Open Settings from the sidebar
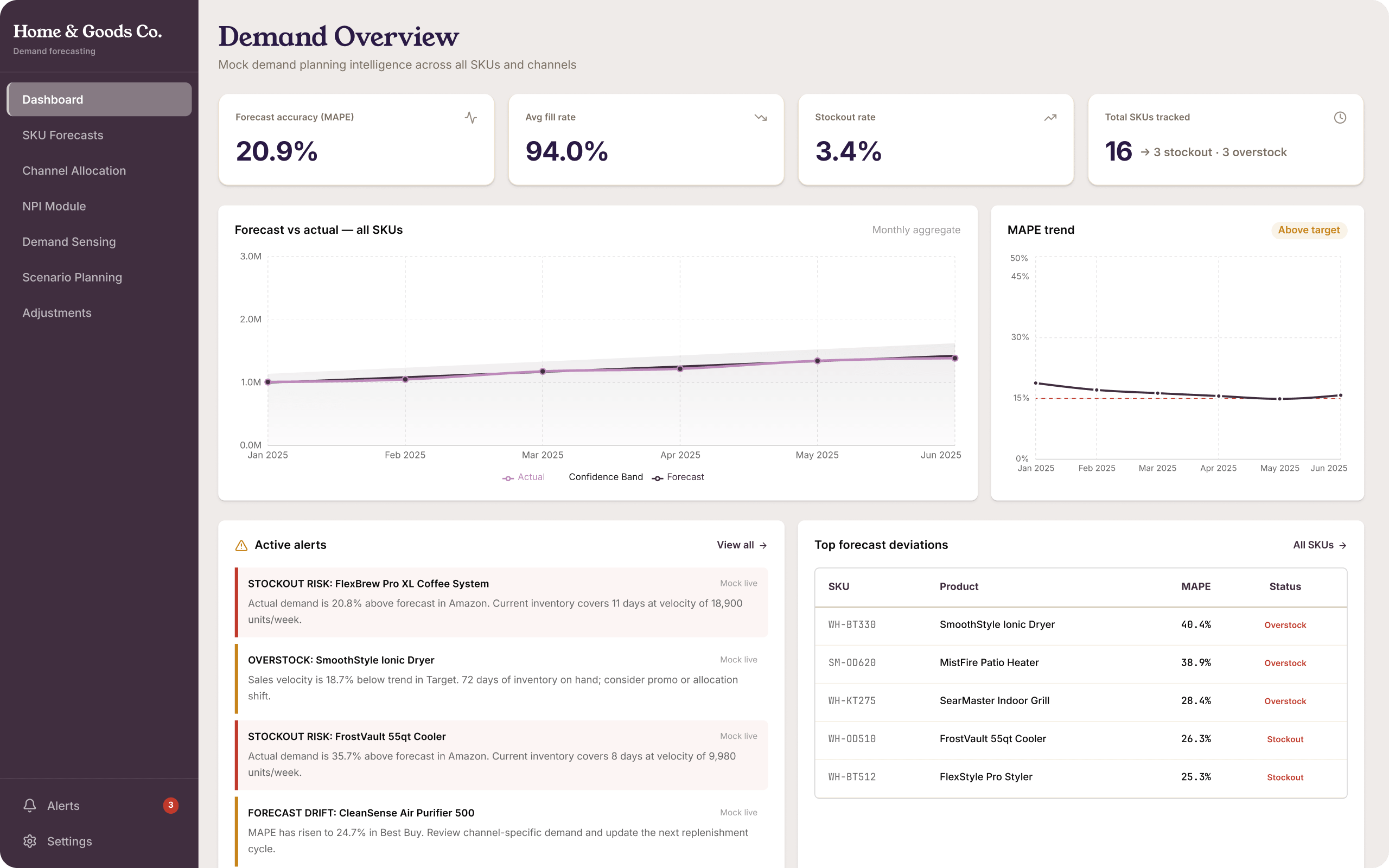1389x868 pixels. coord(99,841)
